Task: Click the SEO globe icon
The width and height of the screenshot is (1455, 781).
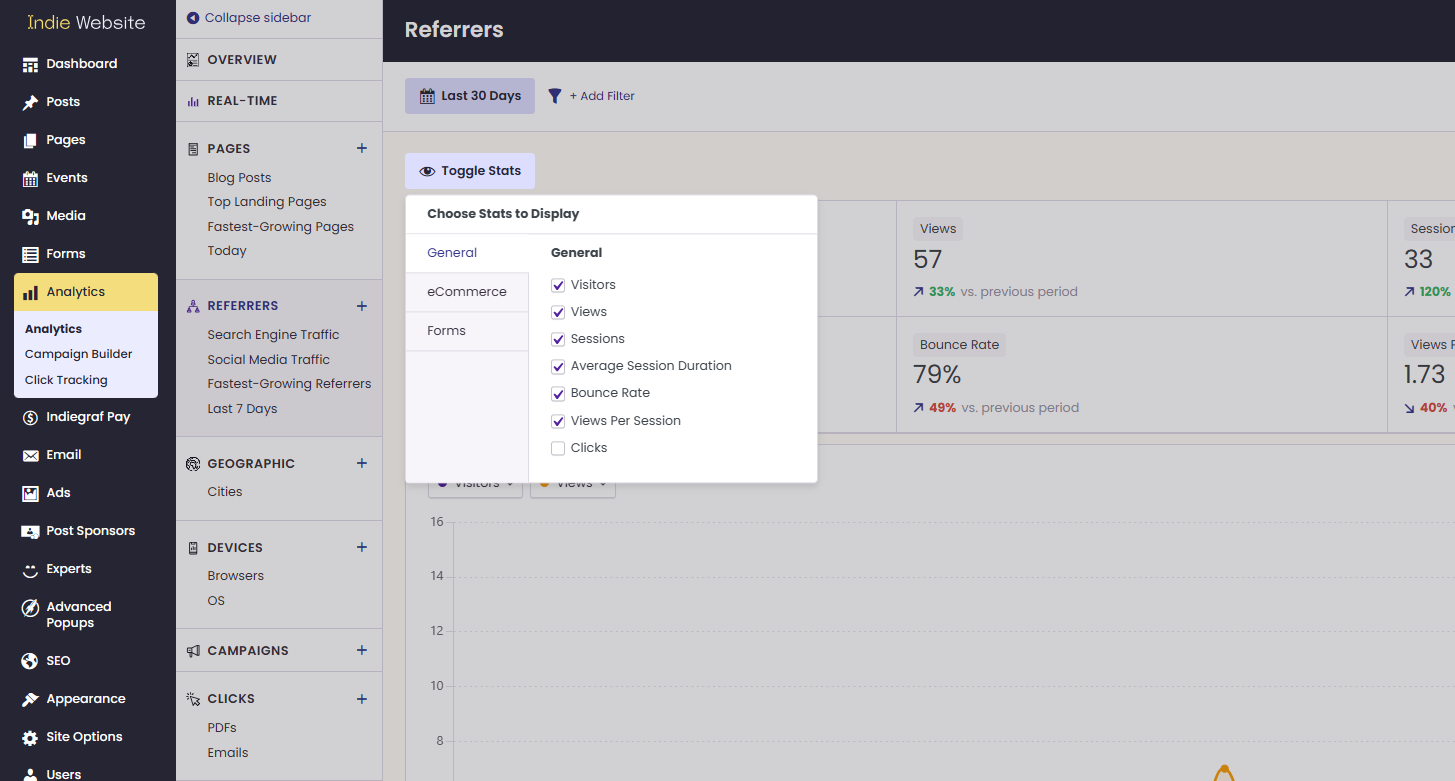Action: click(x=30, y=661)
